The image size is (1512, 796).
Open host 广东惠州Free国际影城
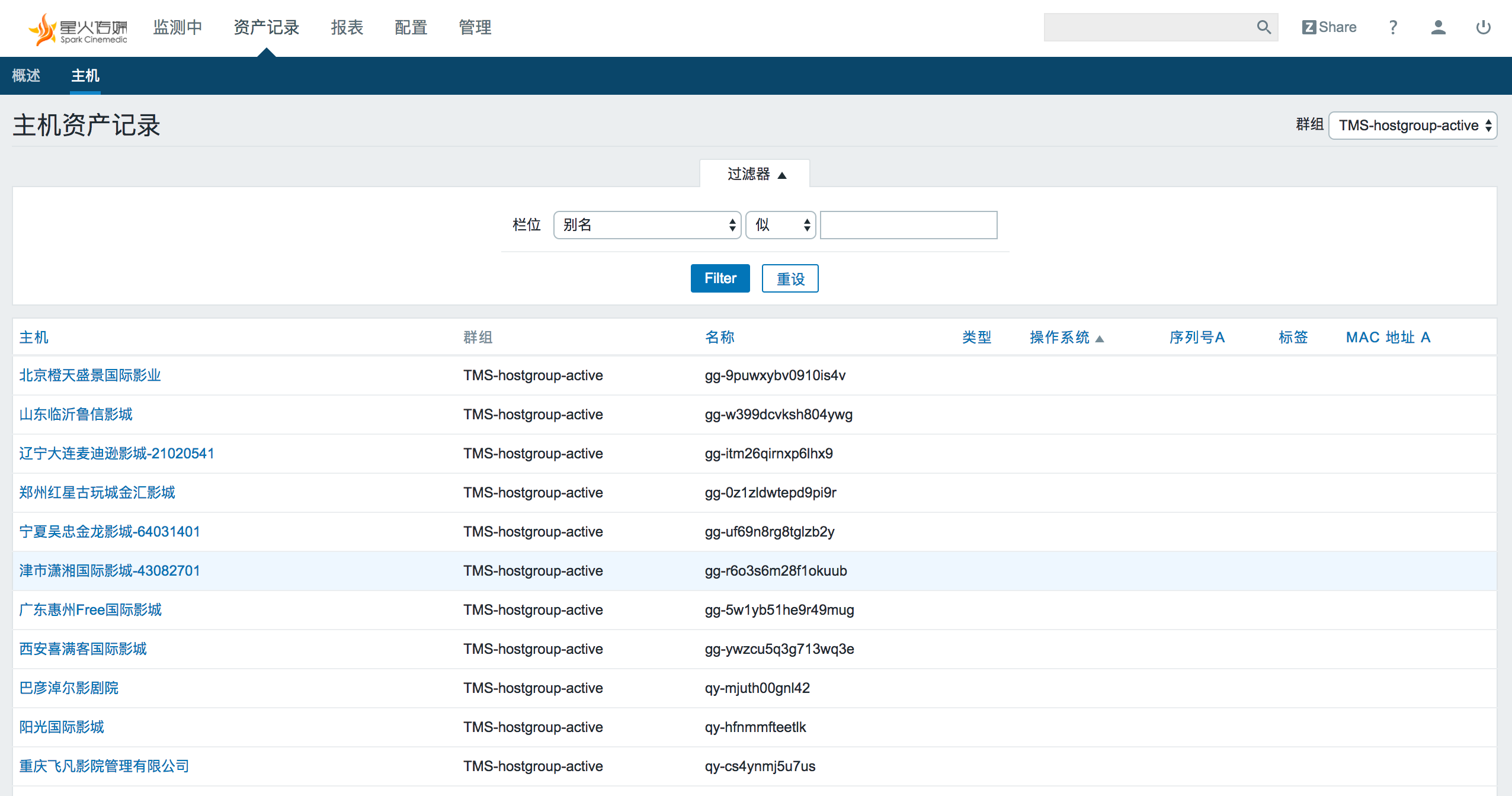(x=90, y=610)
